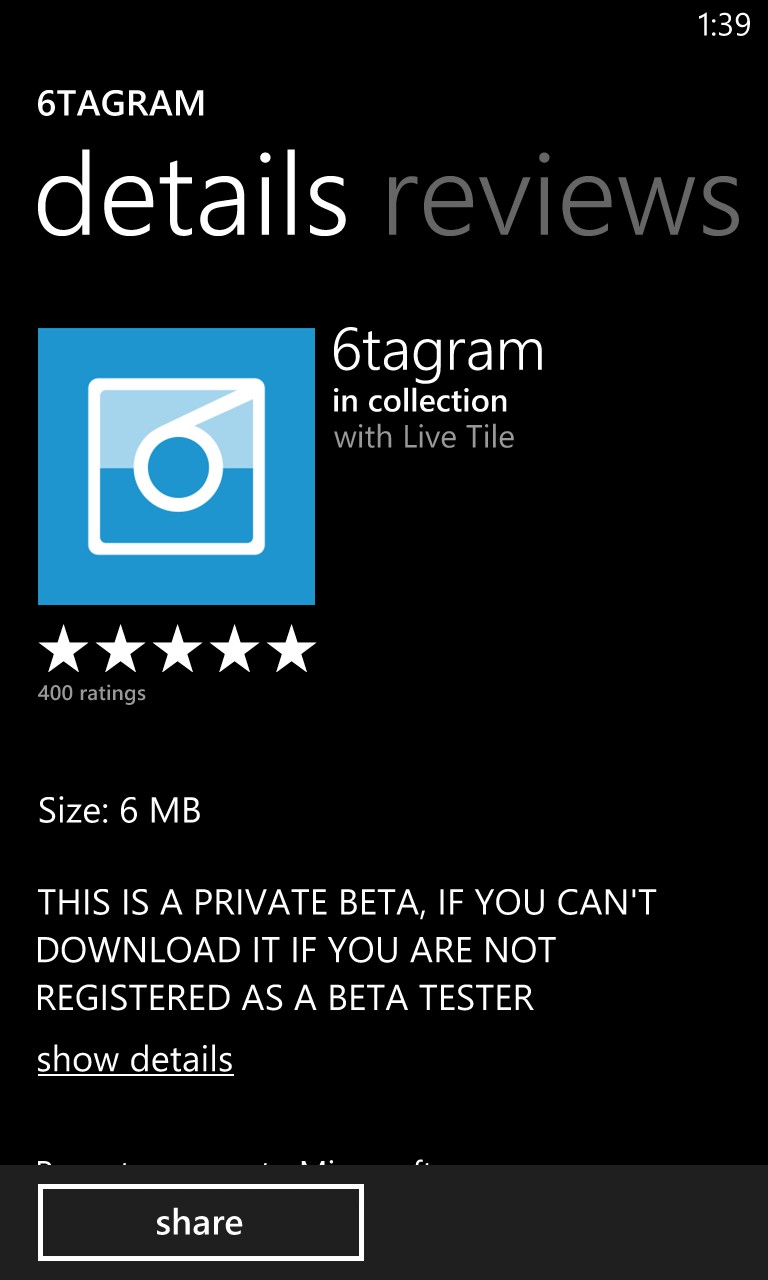Tap the 400 ratings count
The width and height of the screenshot is (768, 1280).
coord(92,693)
